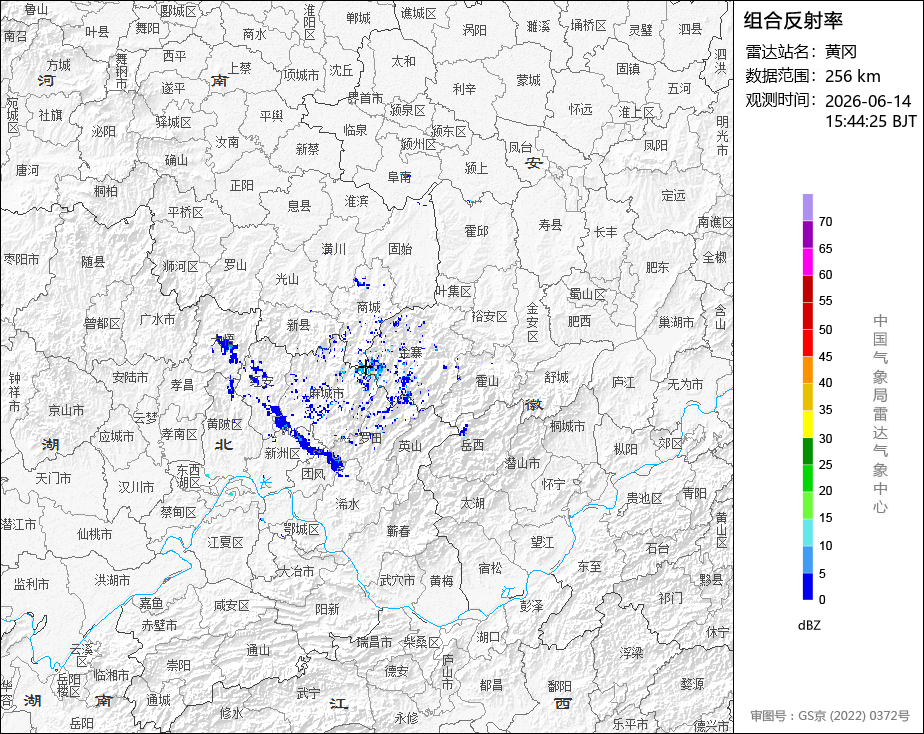924x734 pixels.
Task: Click the time stamp 15:44:25 BJT
Action: point(870,121)
